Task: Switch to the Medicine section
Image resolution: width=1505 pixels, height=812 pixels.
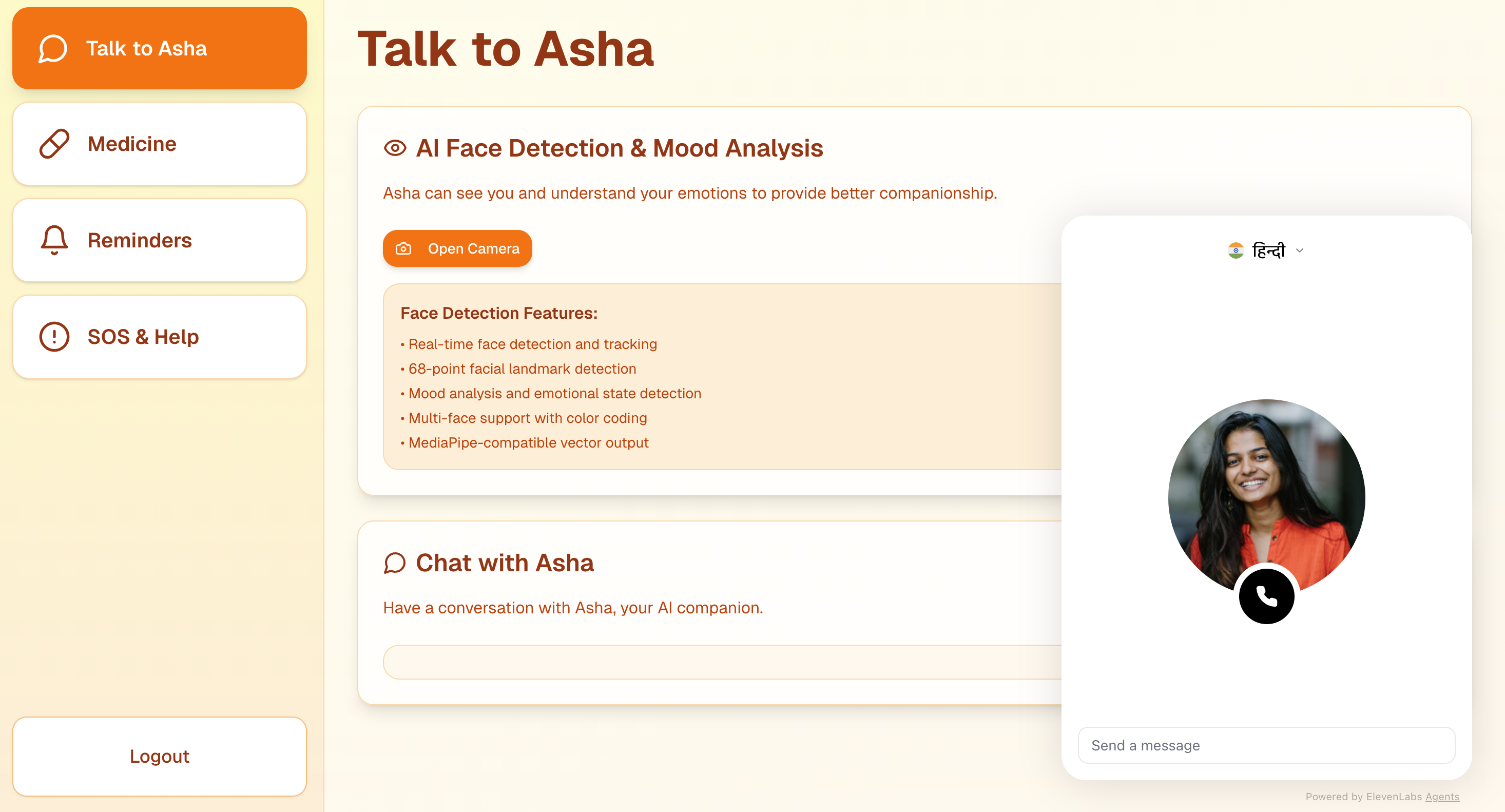Action: [160, 144]
